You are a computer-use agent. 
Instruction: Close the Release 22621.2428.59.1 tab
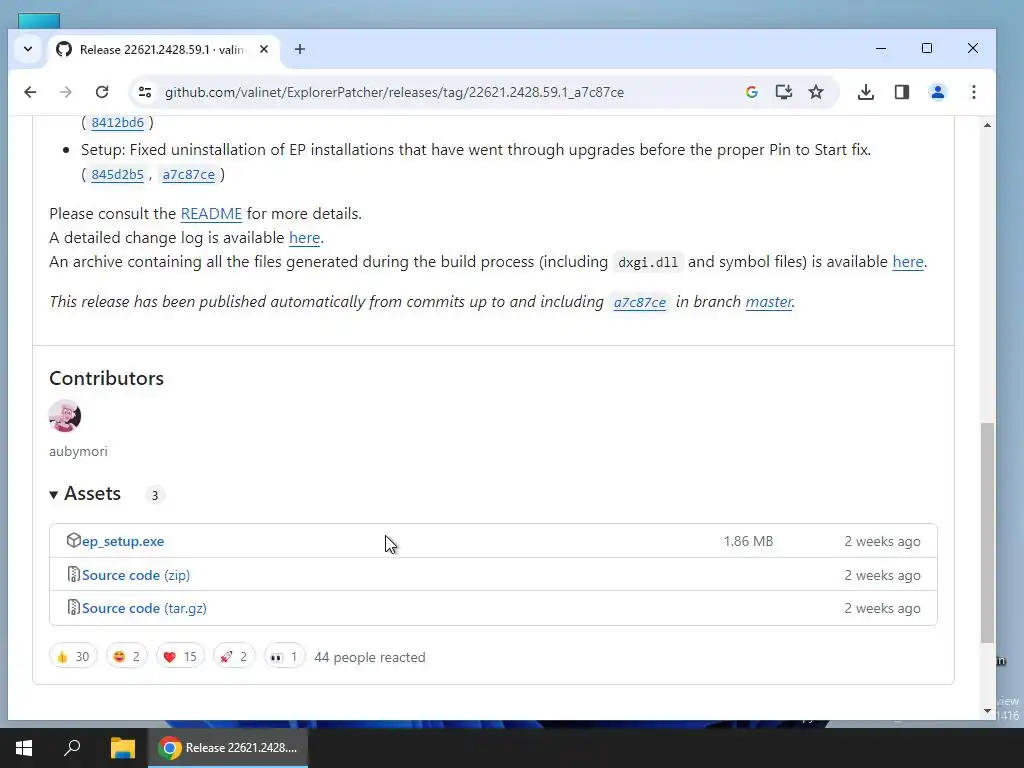(264, 50)
